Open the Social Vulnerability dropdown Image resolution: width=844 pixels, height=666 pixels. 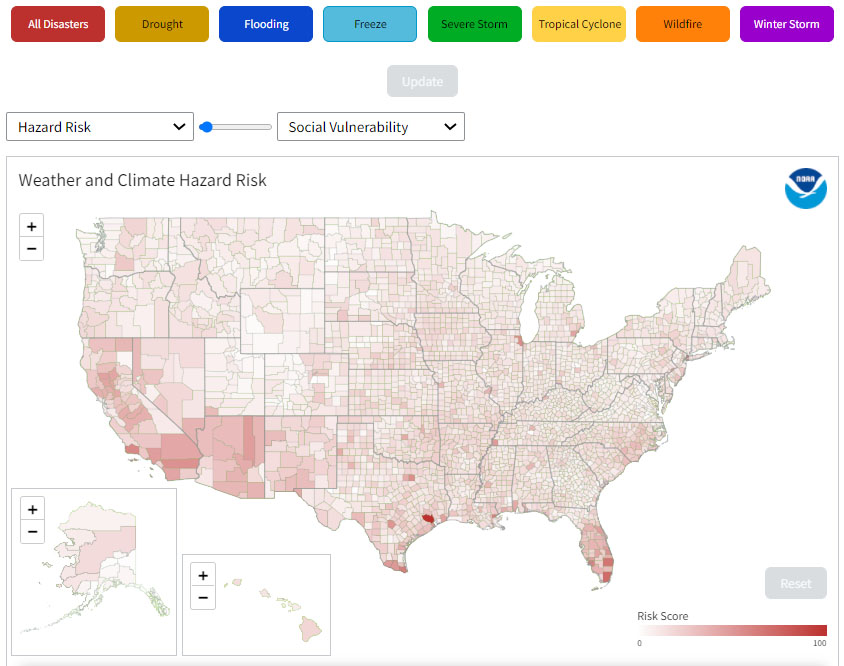[x=370, y=127]
